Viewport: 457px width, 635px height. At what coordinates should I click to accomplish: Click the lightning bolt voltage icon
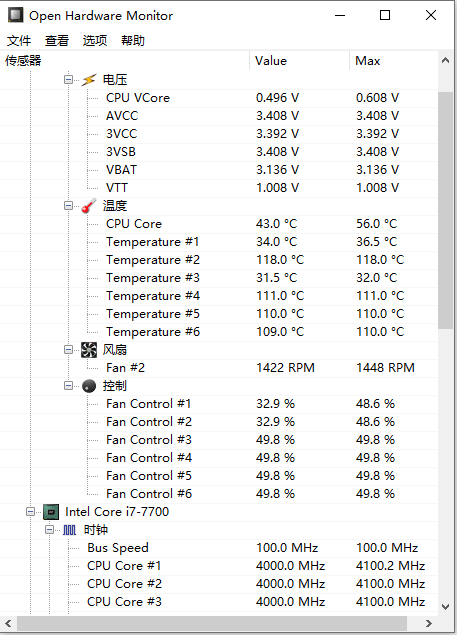[x=89, y=80]
